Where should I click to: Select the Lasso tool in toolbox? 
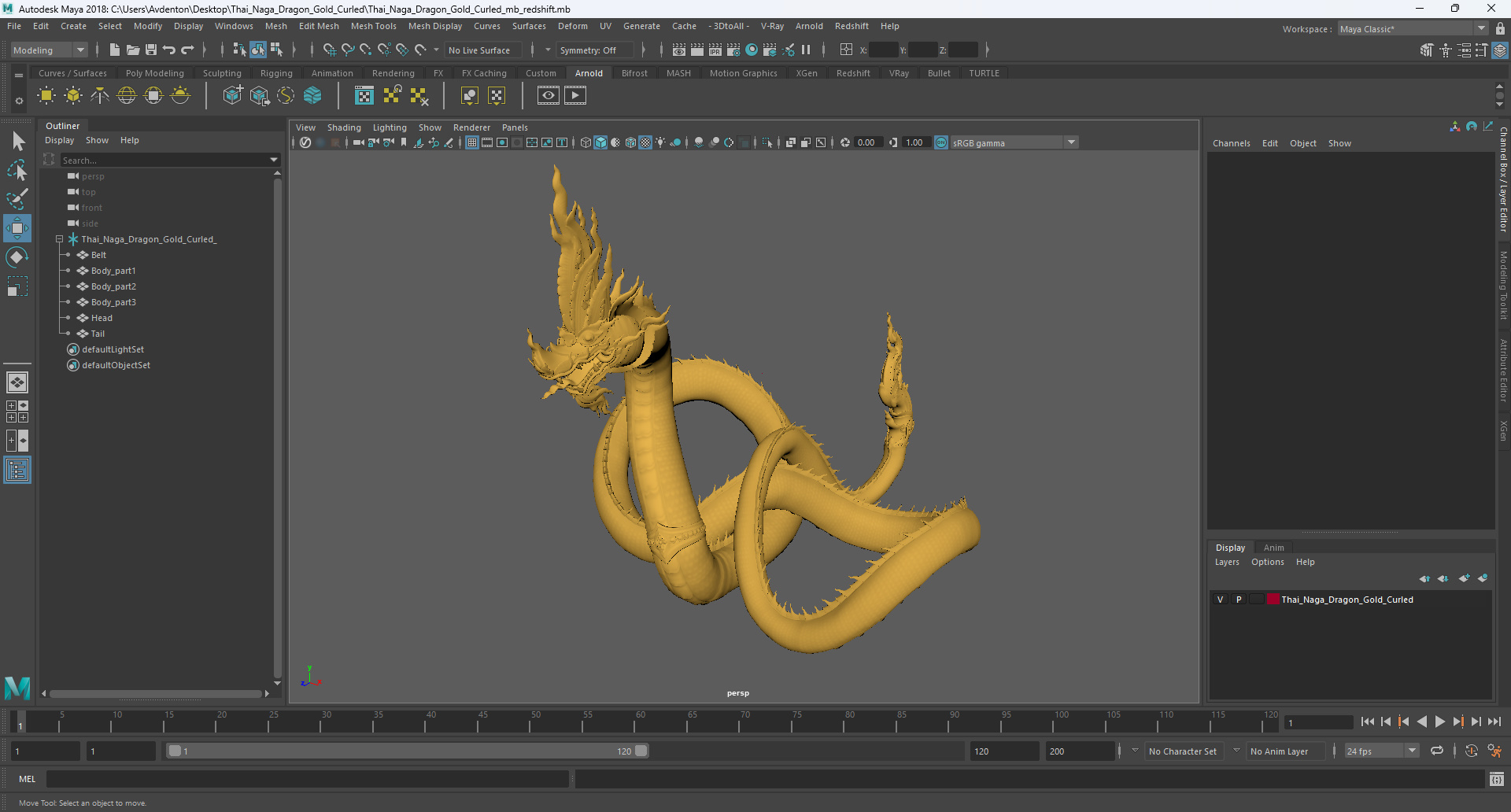(x=17, y=170)
